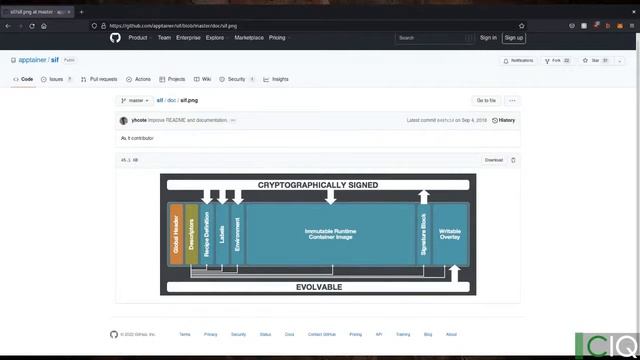Expand the Star dropdown arrow
This screenshot has height=360, width=640.
(620, 60)
